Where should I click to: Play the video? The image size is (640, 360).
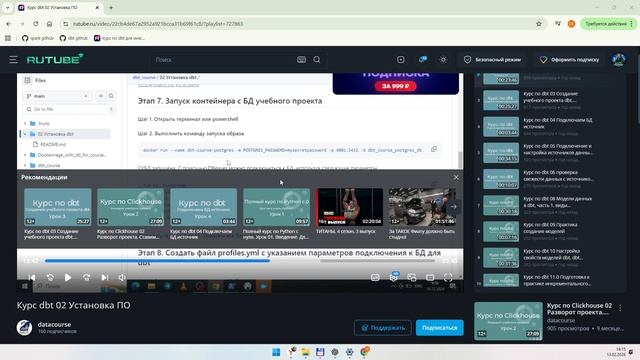pos(68,278)
